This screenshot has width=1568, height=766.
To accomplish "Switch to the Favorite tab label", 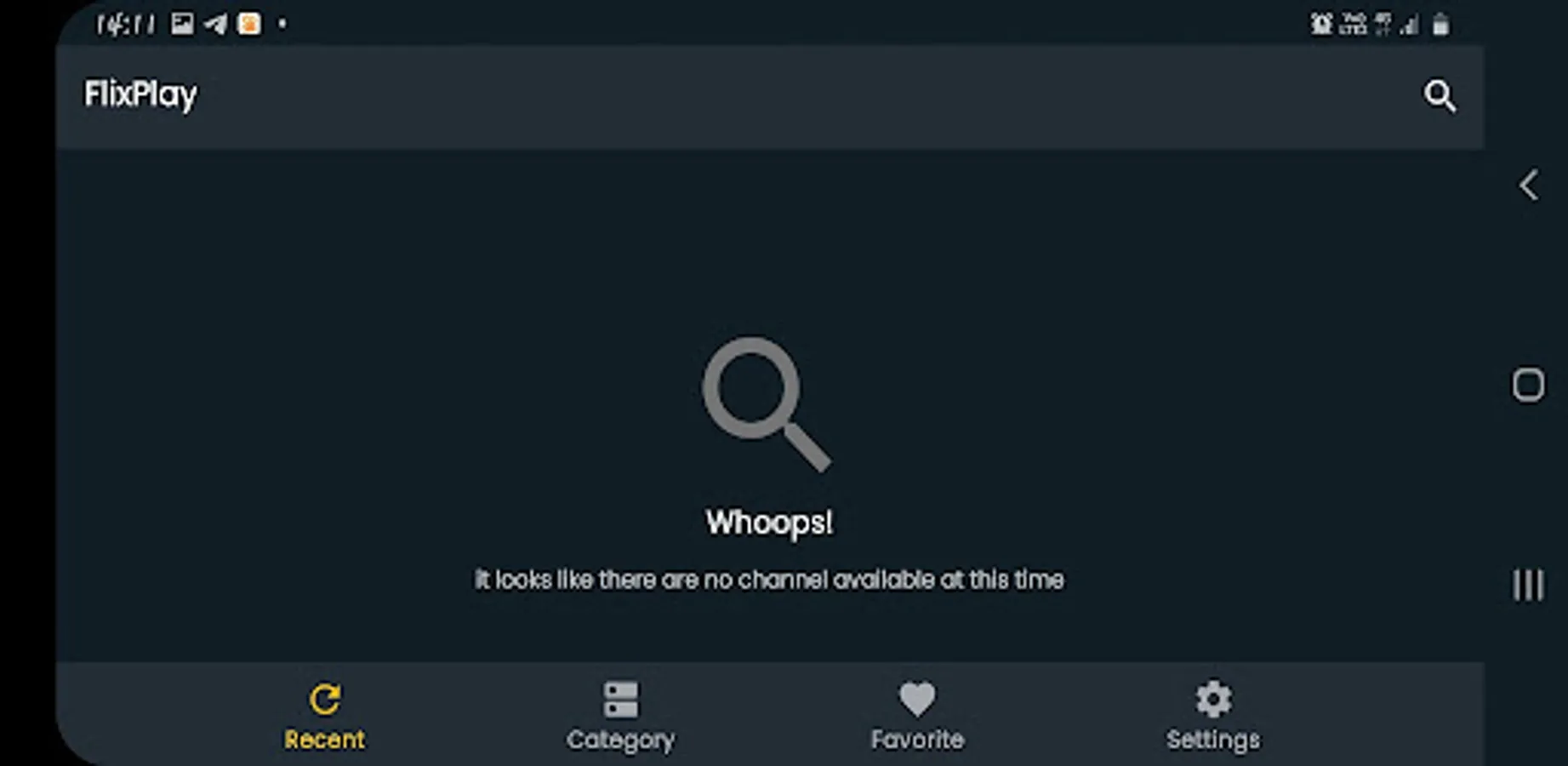I will 917,740.
